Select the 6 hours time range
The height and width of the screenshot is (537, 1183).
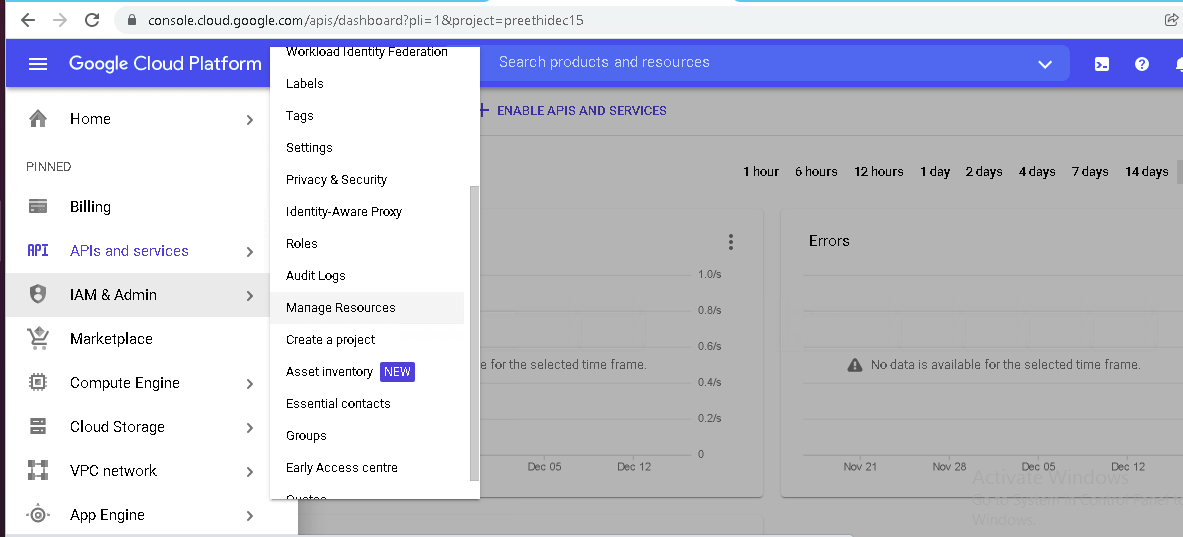coord(816,171)
